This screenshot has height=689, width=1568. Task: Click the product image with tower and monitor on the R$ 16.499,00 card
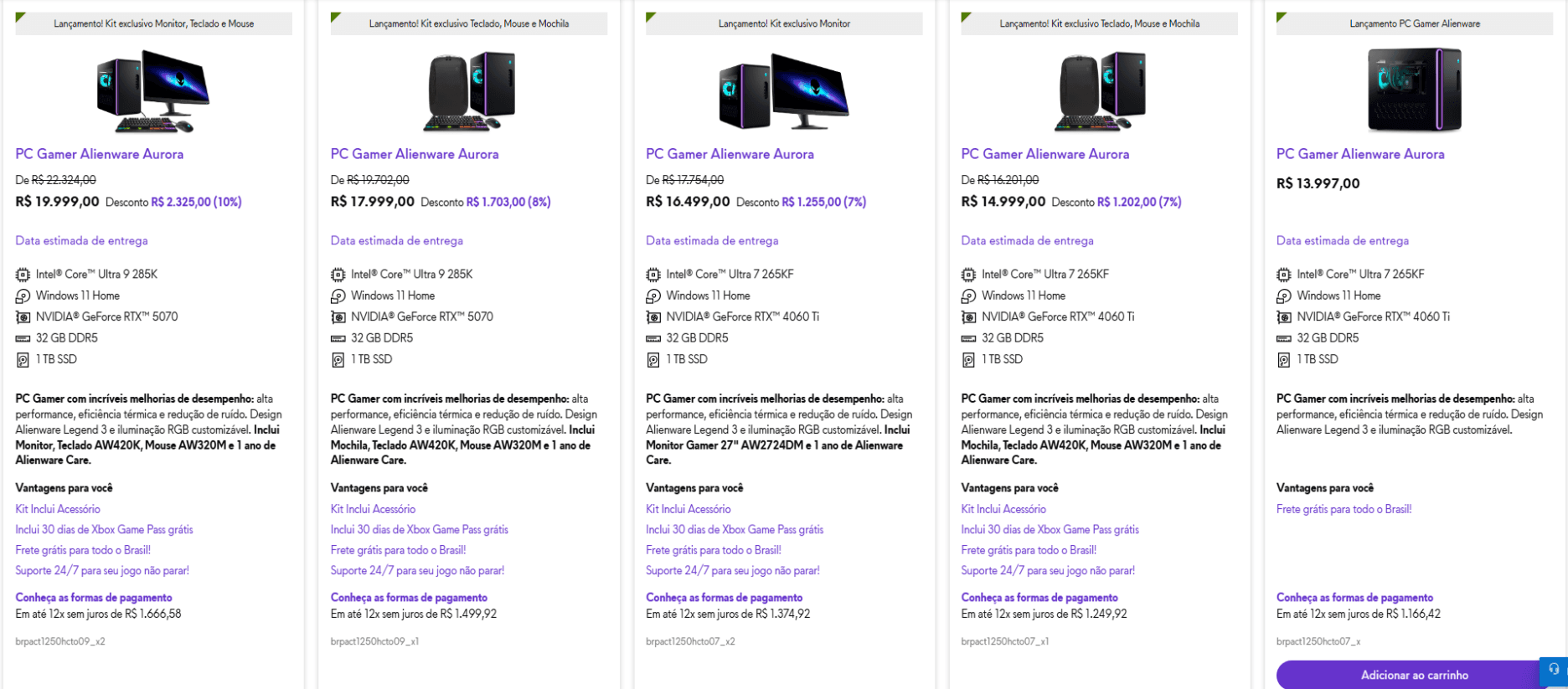pos(784,90)
